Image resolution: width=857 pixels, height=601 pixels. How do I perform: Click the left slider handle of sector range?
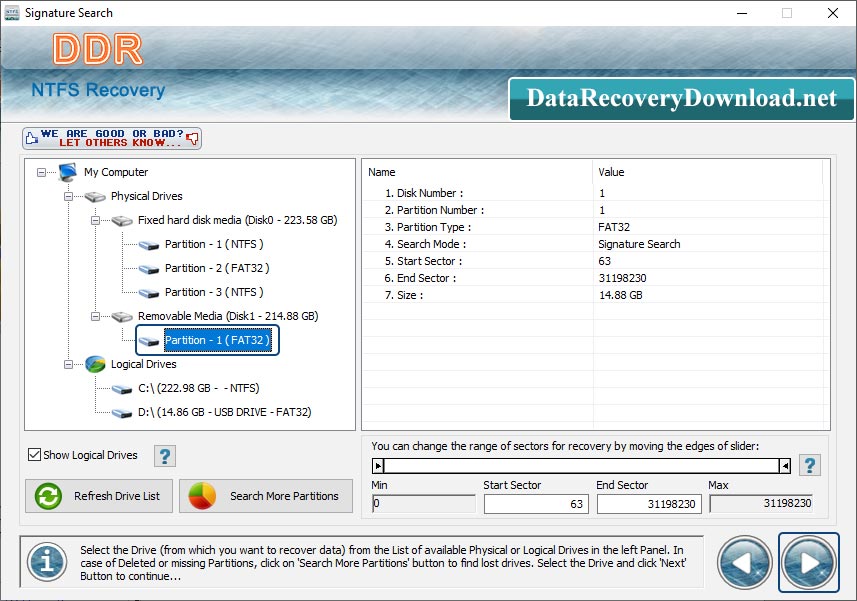tap(378, 466)
